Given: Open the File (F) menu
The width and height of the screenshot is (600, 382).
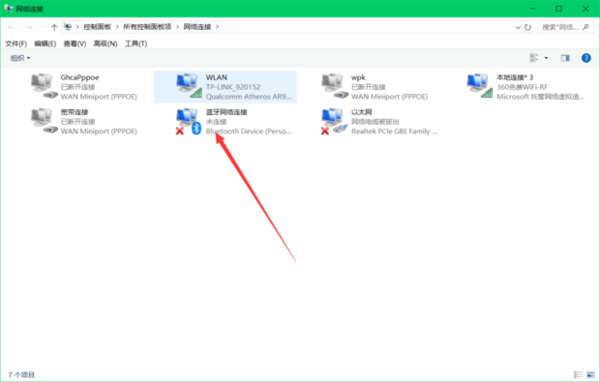Looking at the screenshot, I should tap(16, 44).
